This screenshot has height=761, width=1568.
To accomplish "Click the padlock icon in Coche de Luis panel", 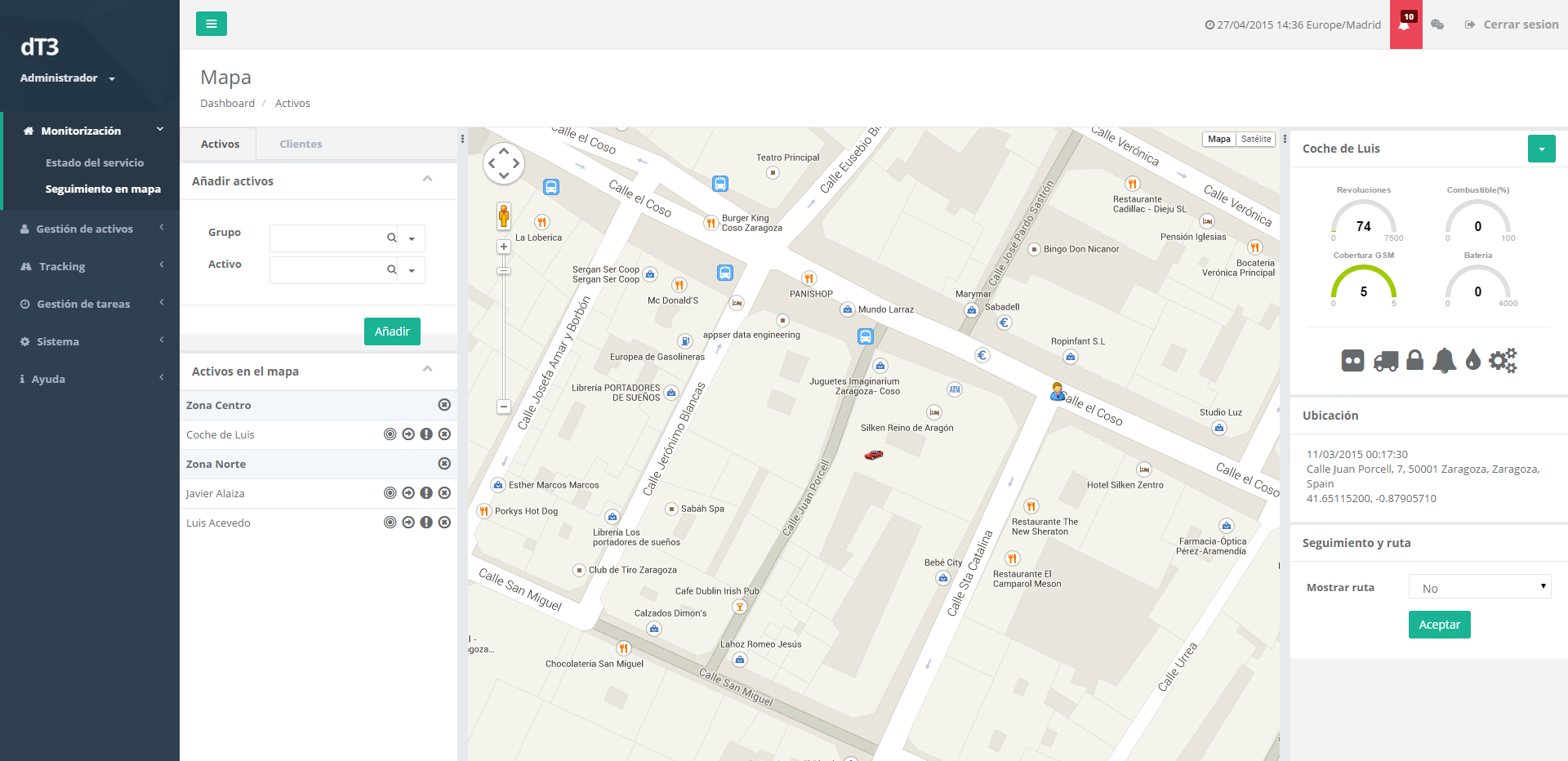I will [x=1415, y=360].
